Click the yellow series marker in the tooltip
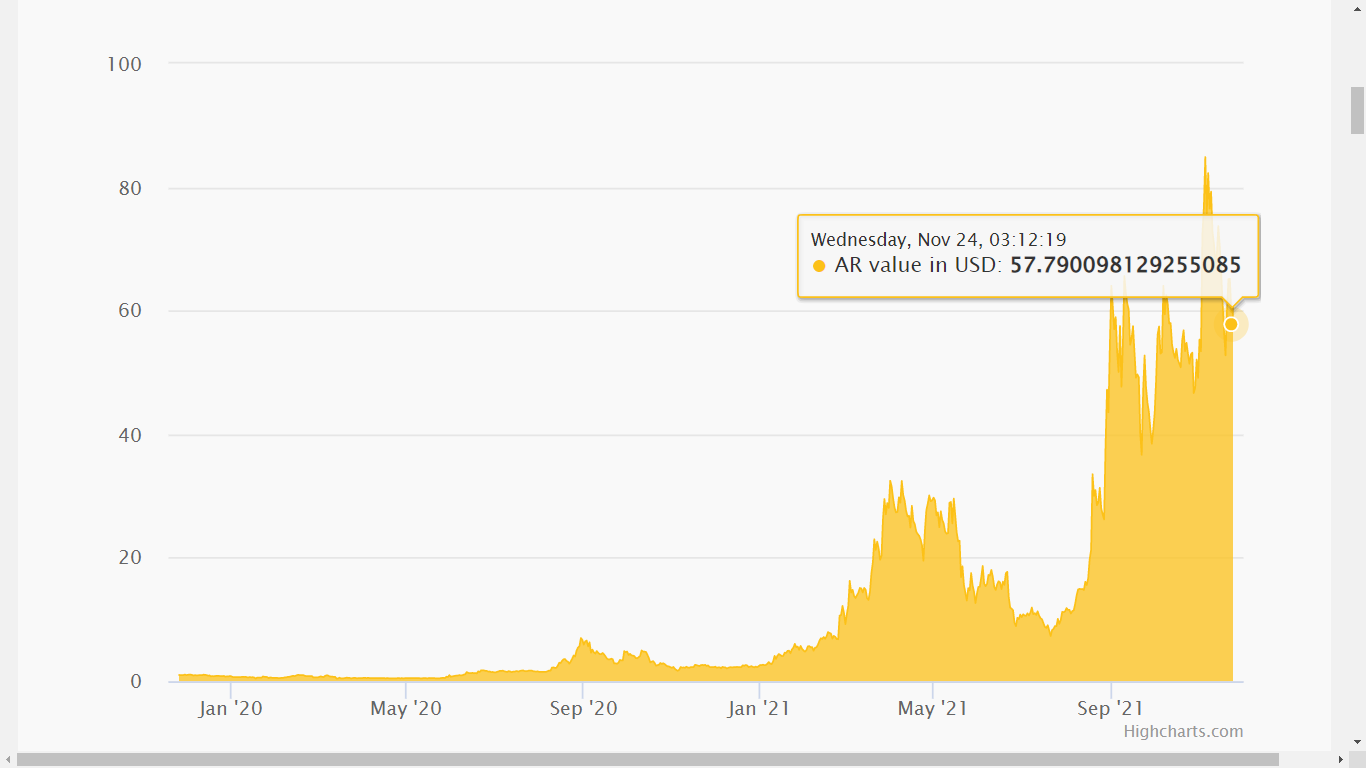The width and height of the screenshot is (1366, 768). click(820, 265)
